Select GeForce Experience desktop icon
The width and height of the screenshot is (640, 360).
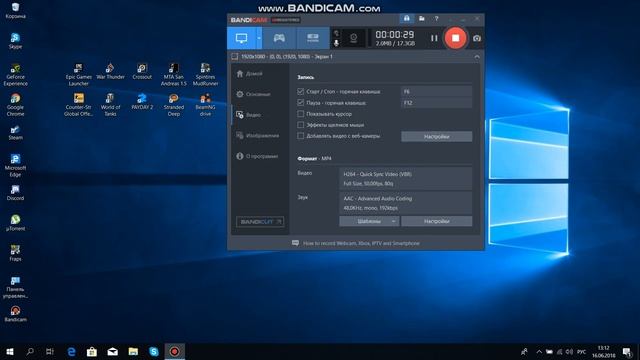coord(16,75)
